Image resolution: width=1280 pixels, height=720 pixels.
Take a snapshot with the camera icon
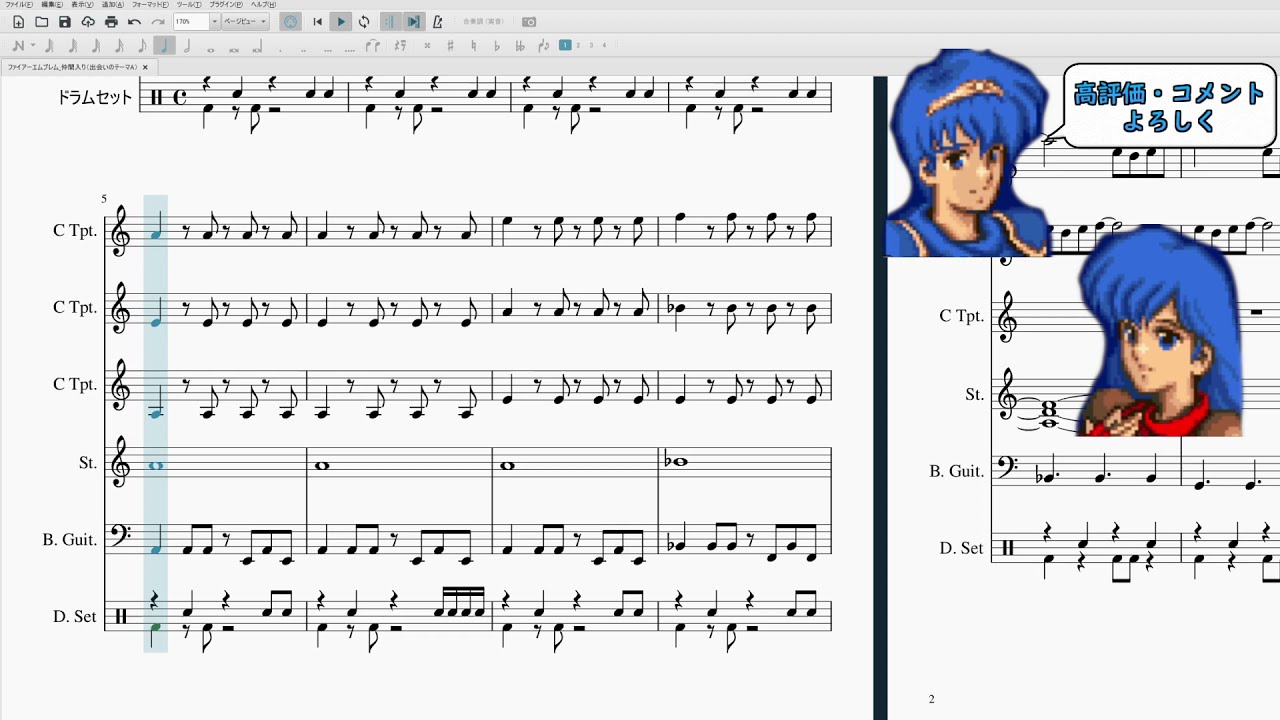point(529,22)
